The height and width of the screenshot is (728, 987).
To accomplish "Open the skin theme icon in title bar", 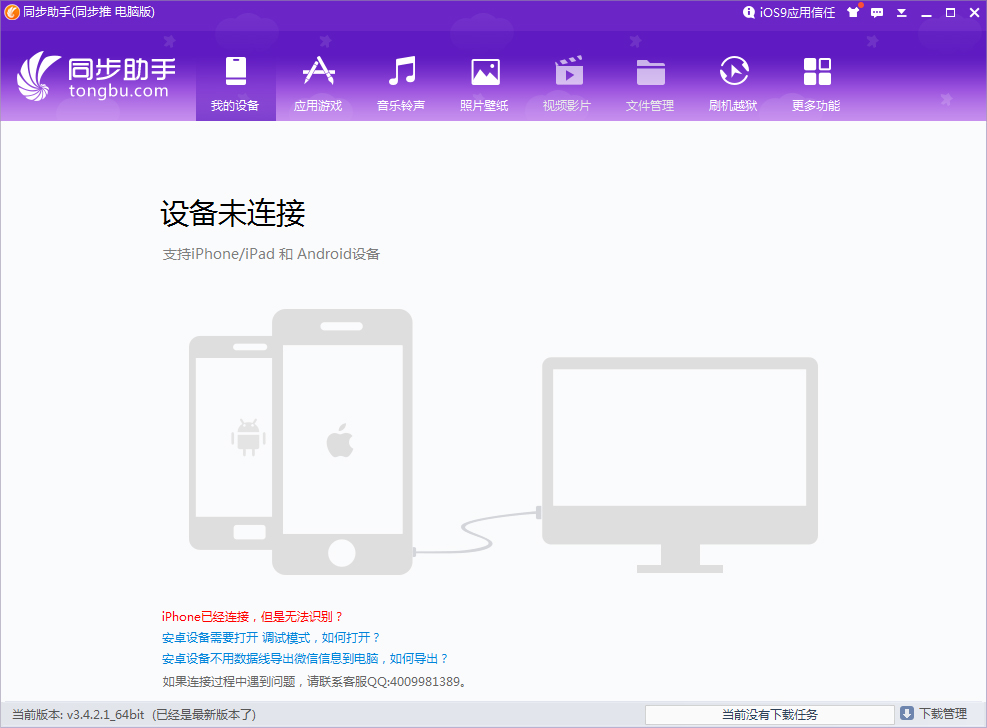I will (x=853, y=13).
